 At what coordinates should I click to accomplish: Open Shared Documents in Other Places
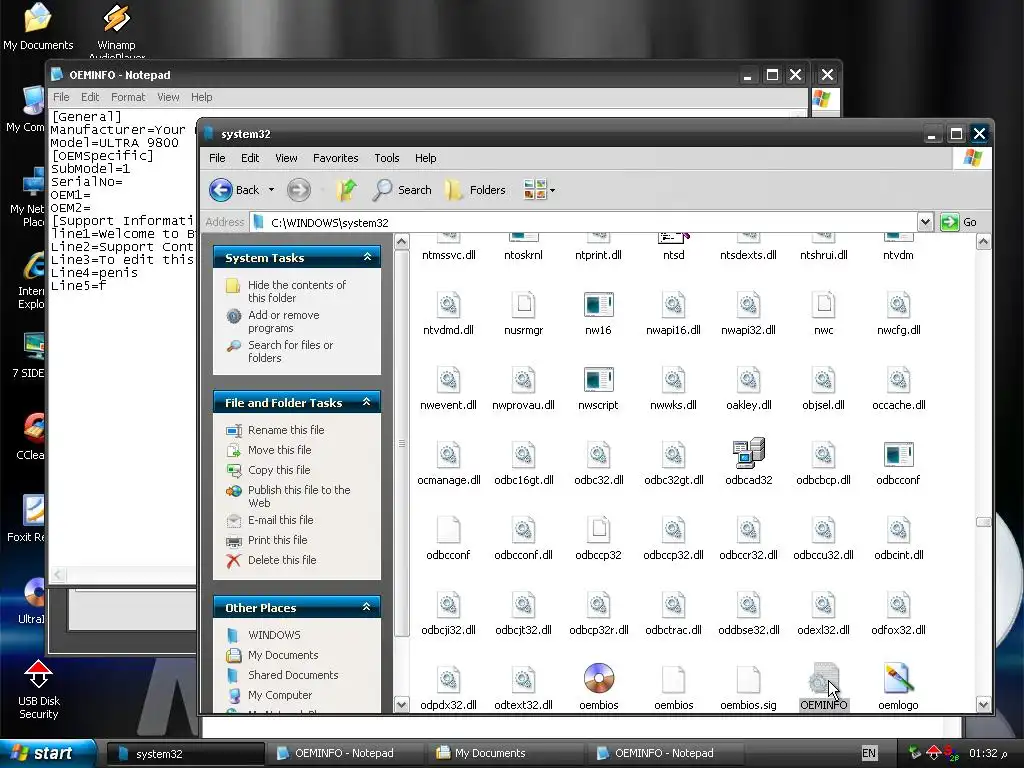pyautogui.click(x=293, y=675)
